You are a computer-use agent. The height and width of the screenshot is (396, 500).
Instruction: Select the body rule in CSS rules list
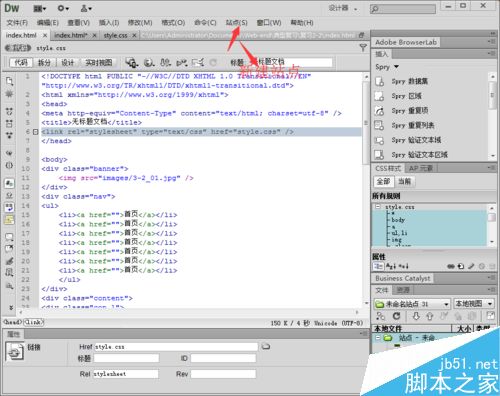[398, 220]
